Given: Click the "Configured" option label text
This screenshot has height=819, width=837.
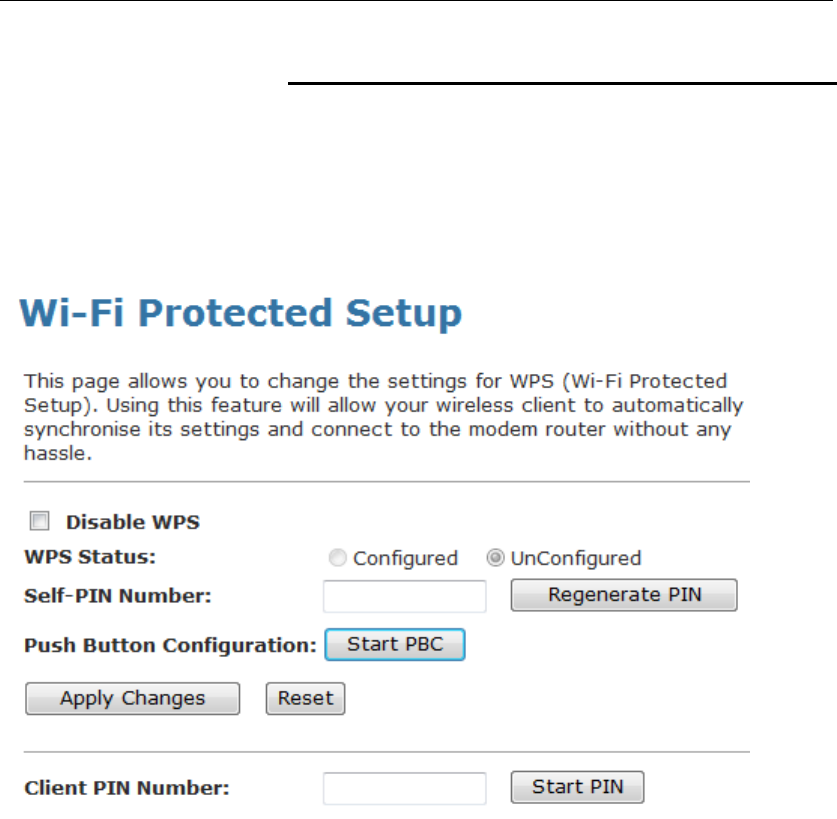Looking at the screenshot, I should (405, 559).
